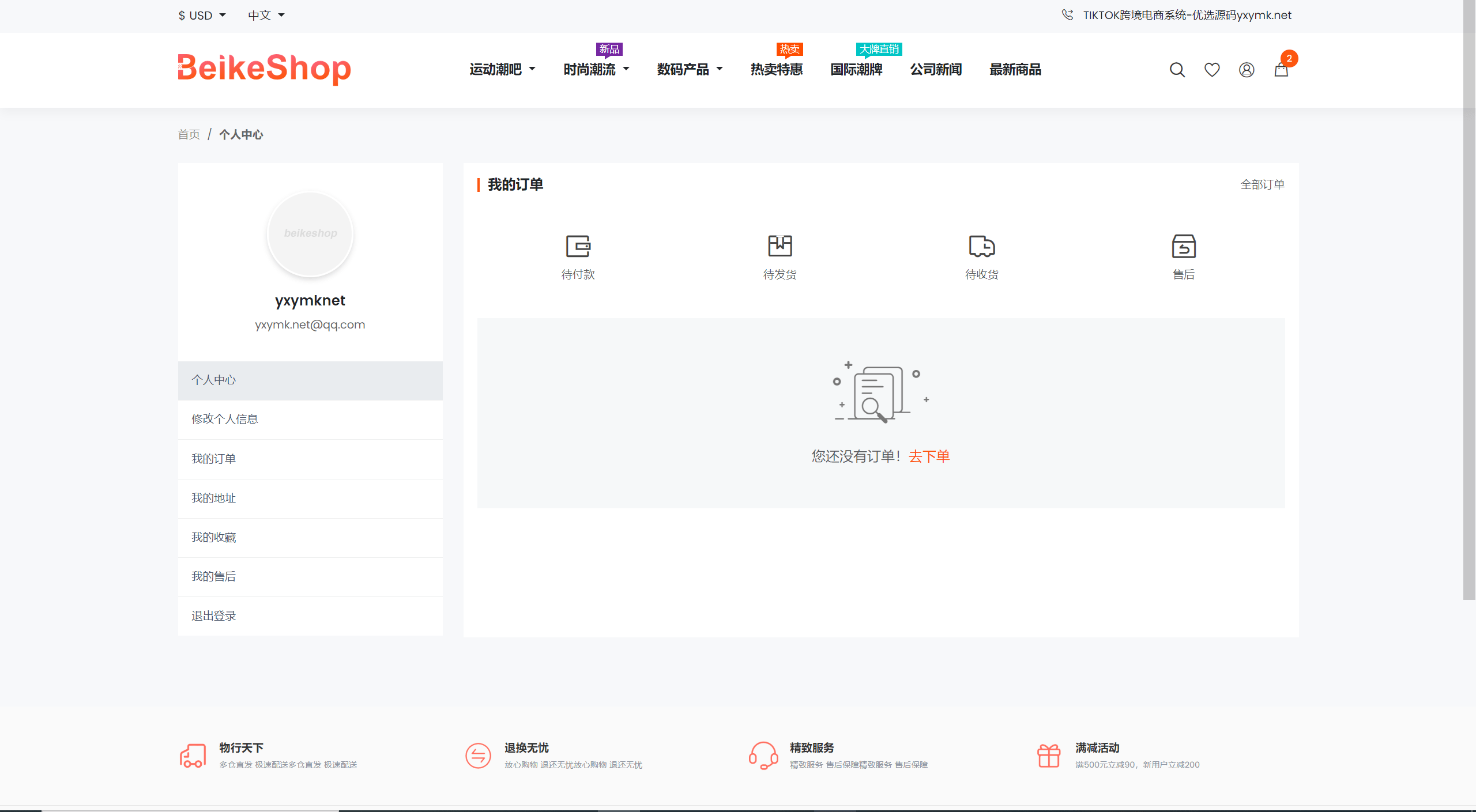Click the 待付款 label
Screen dimensions: 1476x812
point(578,275)
